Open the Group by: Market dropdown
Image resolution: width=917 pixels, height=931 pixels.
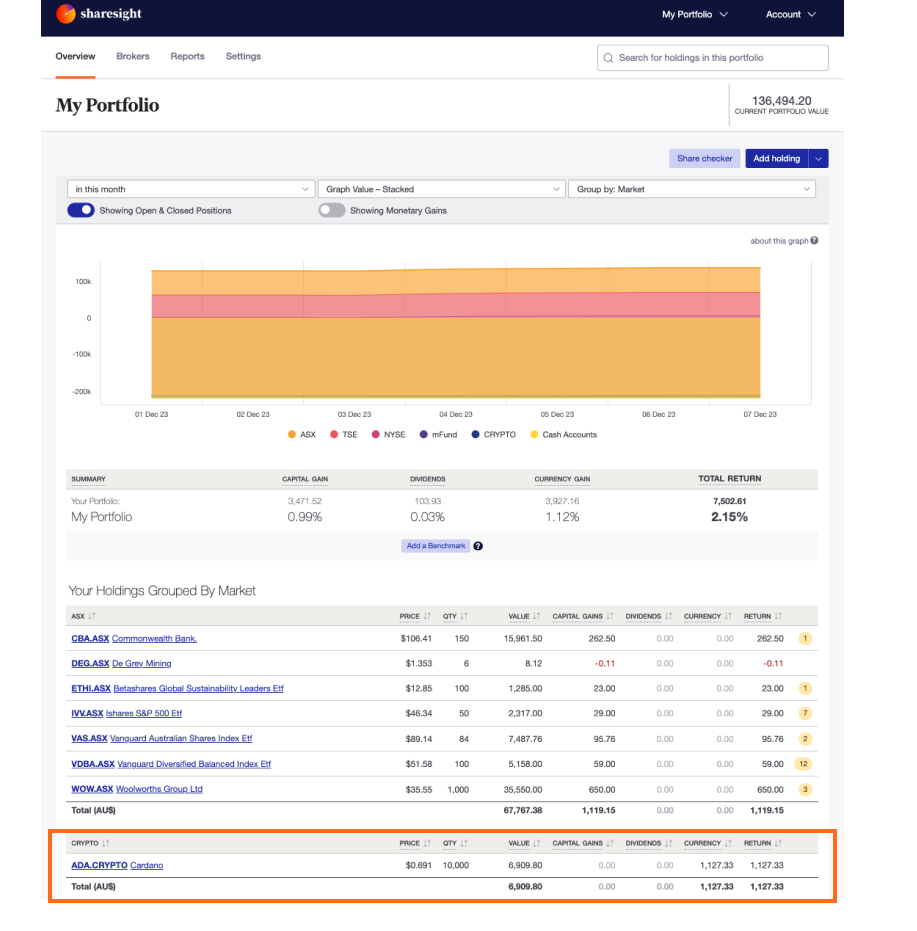pos(692,189)
